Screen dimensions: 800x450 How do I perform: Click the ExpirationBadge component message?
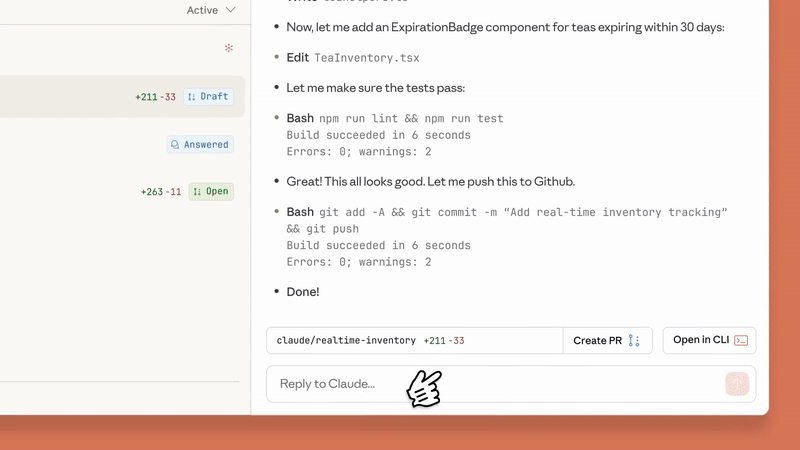click(505, 27)
